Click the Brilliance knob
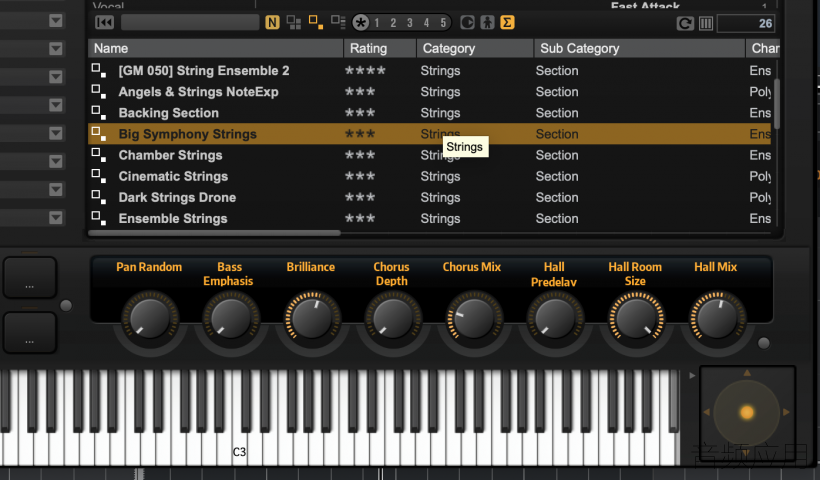Image resolution: width=820 pixels, height=480 pixels. [312, 318]
